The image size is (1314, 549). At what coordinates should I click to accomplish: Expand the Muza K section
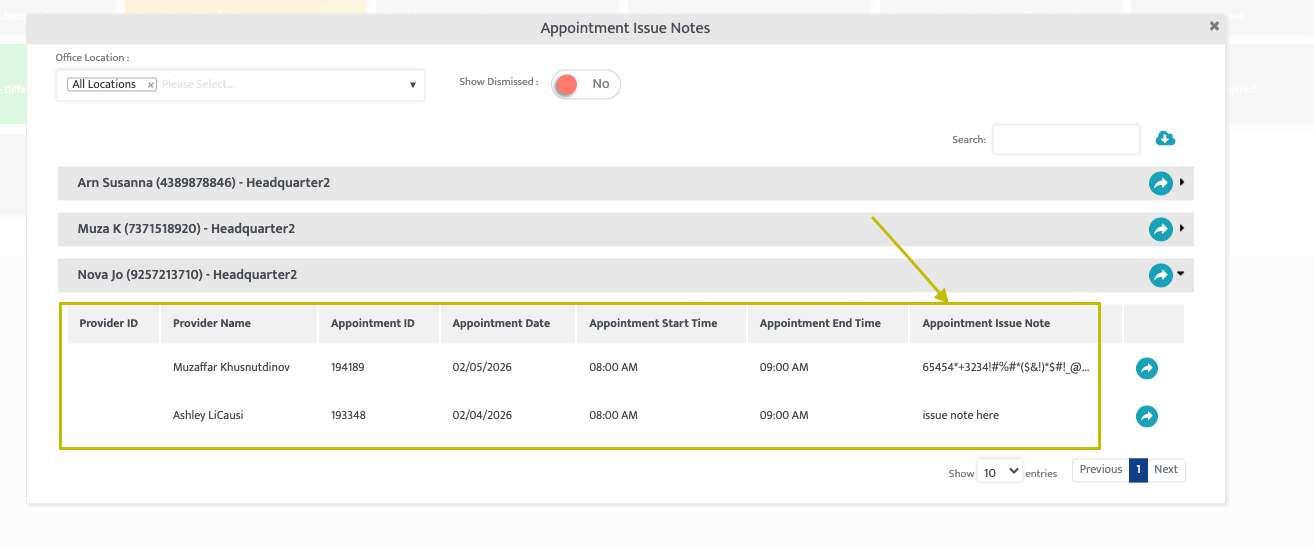pos(1182,229)
